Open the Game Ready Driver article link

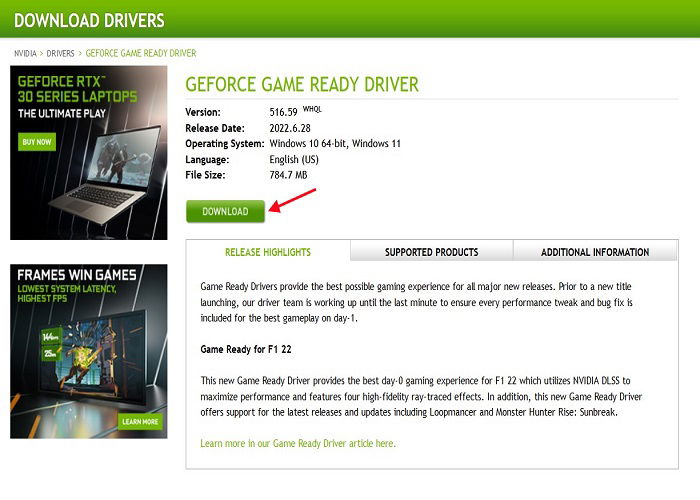pyautogui.click(x=298, y=443)
